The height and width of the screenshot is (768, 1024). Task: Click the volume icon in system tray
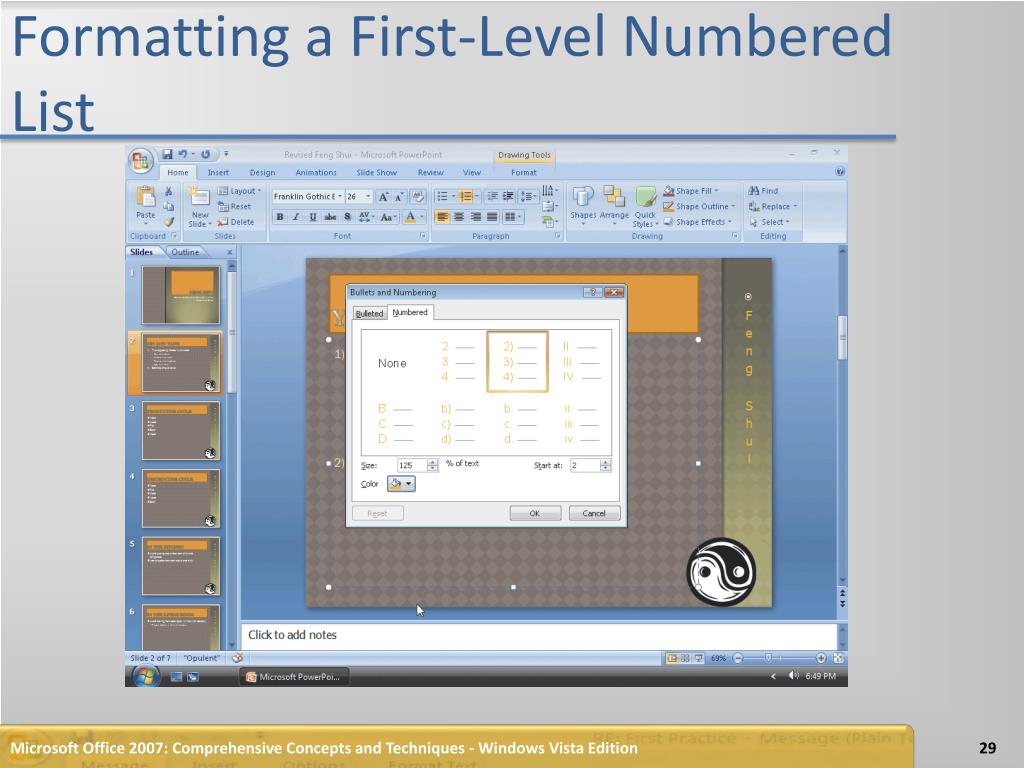793,676
